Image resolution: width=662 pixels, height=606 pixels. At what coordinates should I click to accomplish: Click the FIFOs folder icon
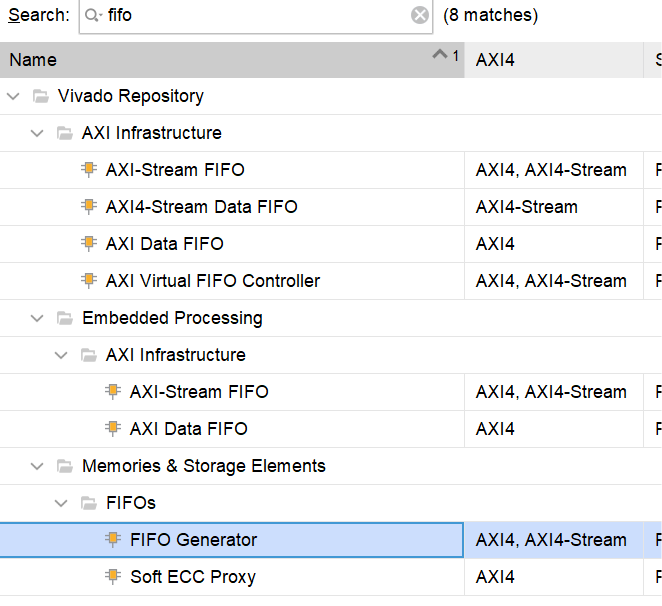(89, 503)
